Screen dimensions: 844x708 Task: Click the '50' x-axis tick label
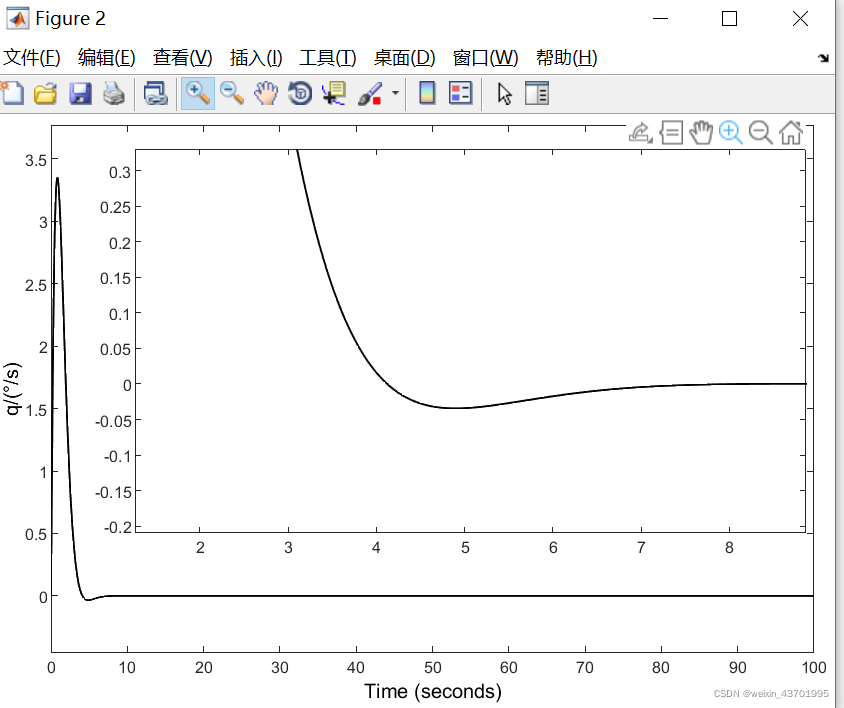coord(433,668)
